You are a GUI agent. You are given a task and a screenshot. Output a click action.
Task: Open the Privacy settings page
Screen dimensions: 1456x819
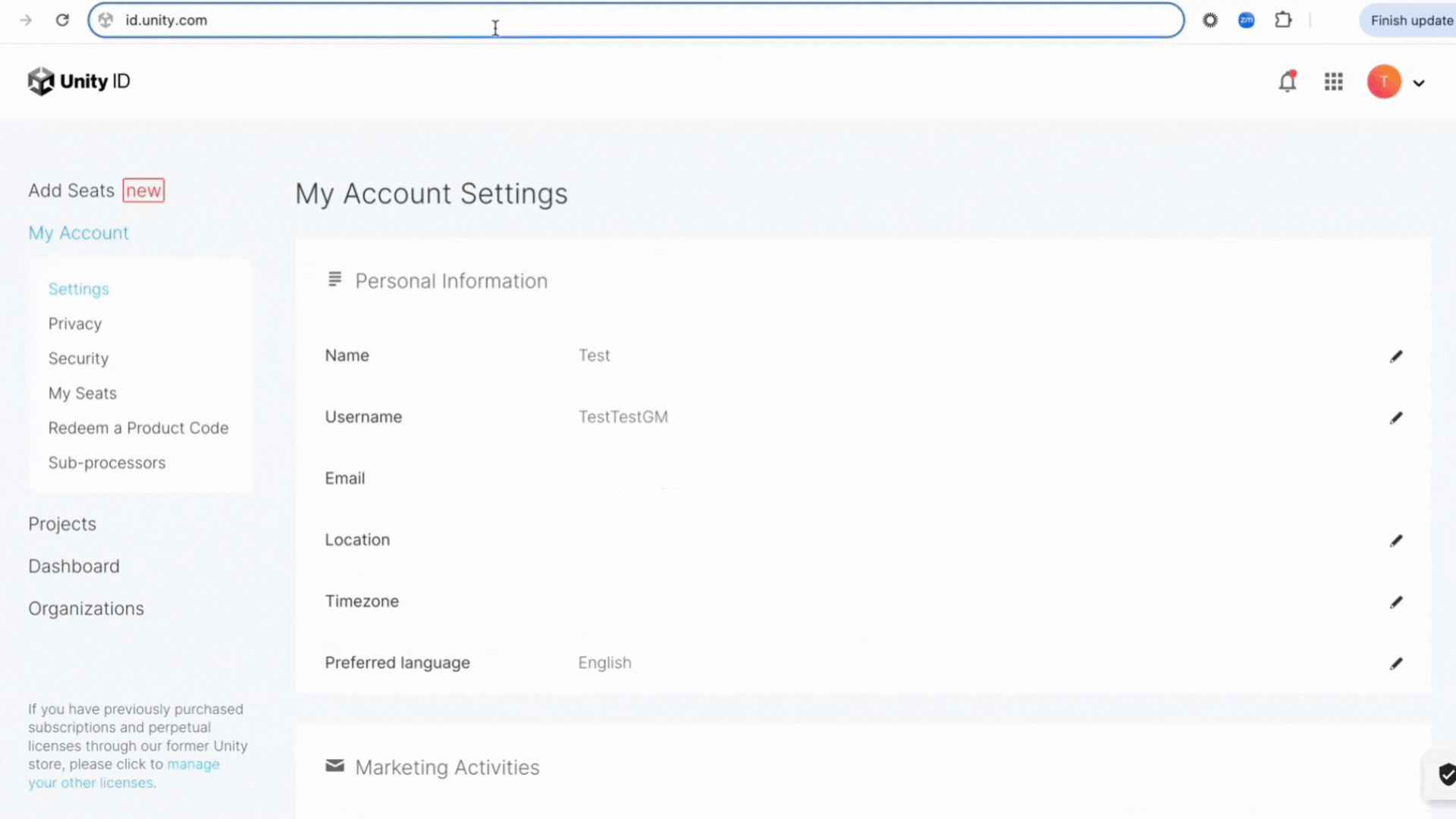75,324
